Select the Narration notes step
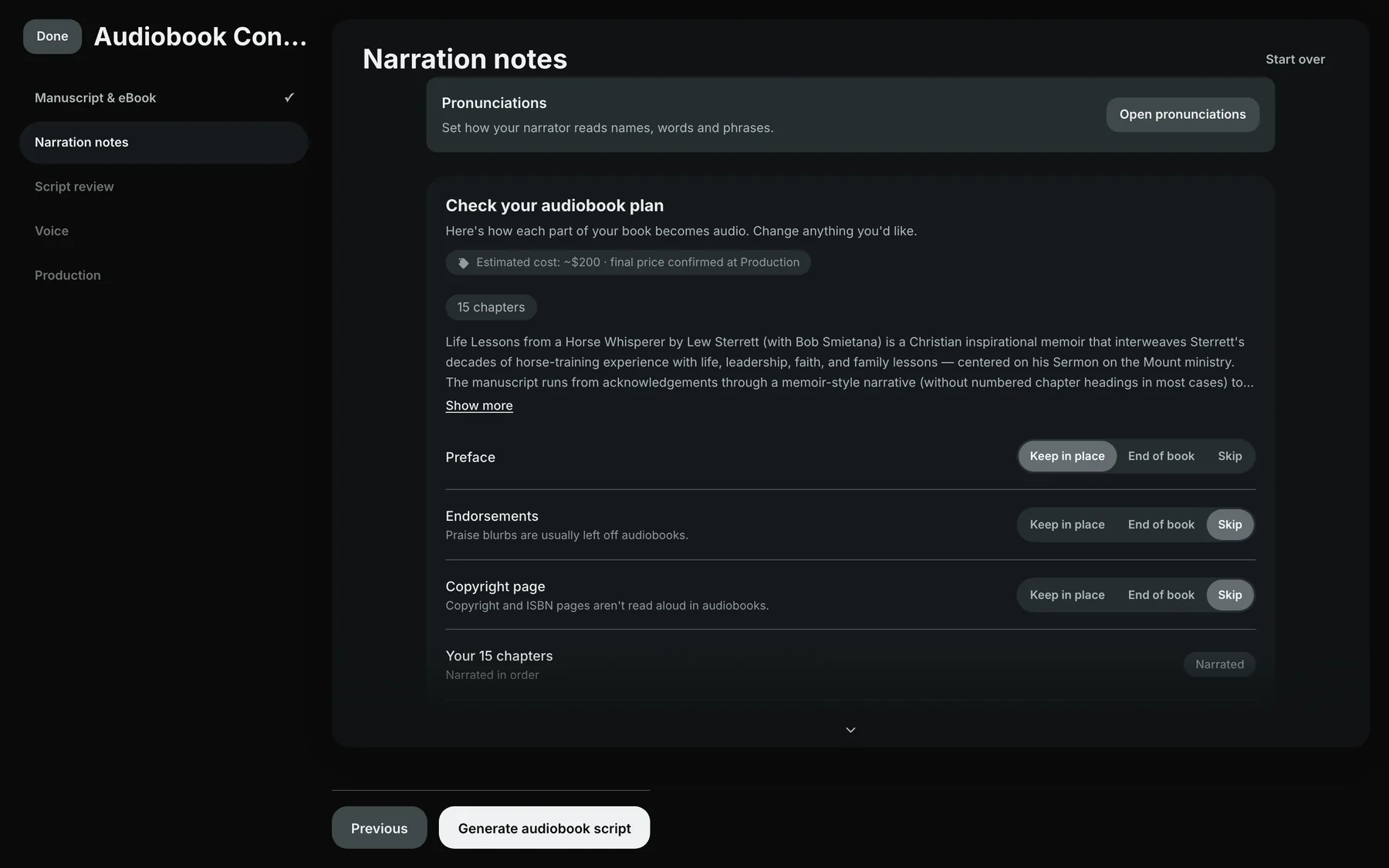1389x868 pixels. point(164,142)
